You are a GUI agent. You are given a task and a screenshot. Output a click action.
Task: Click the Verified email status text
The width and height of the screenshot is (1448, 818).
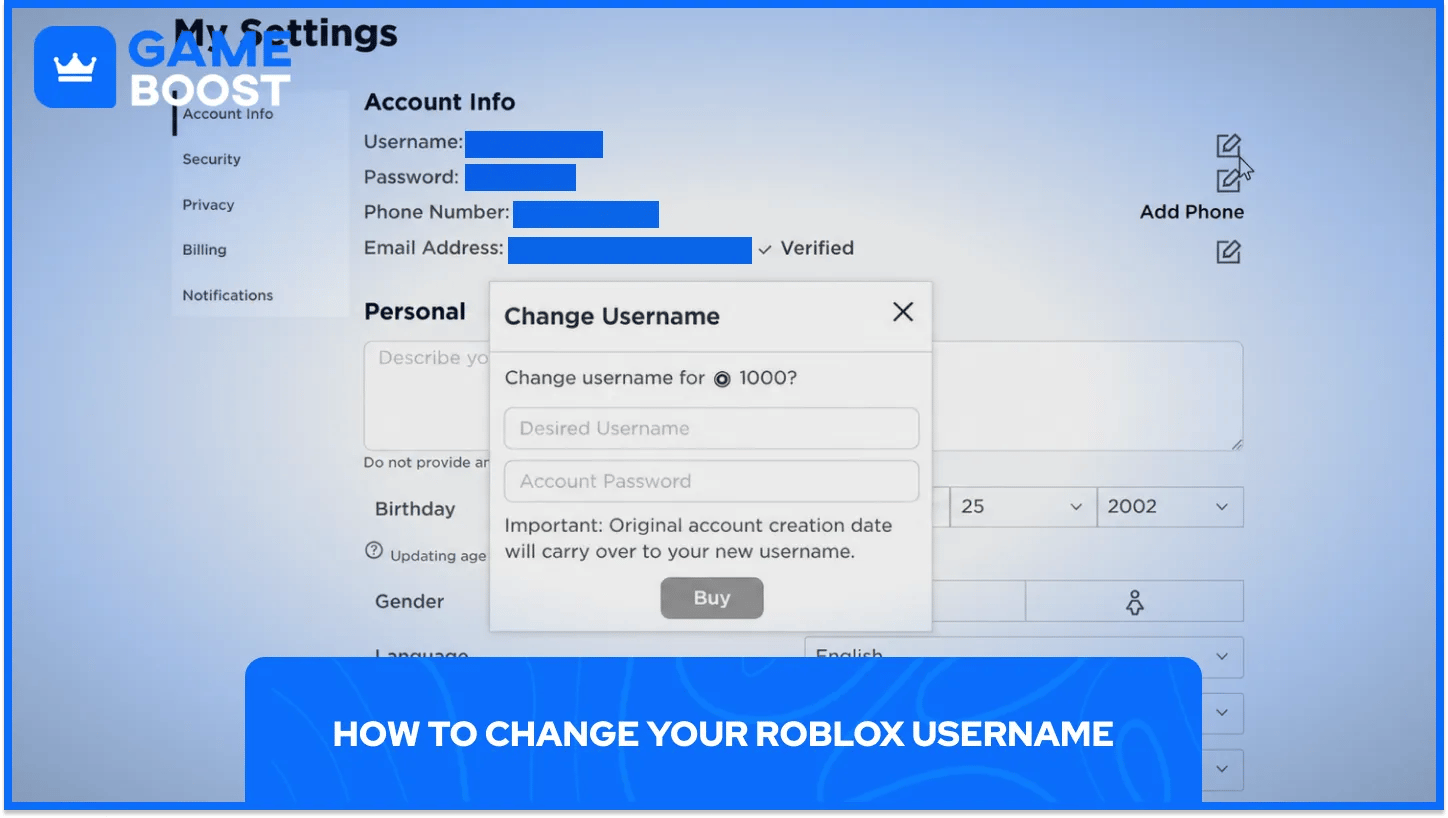click(x=817, y=248)
